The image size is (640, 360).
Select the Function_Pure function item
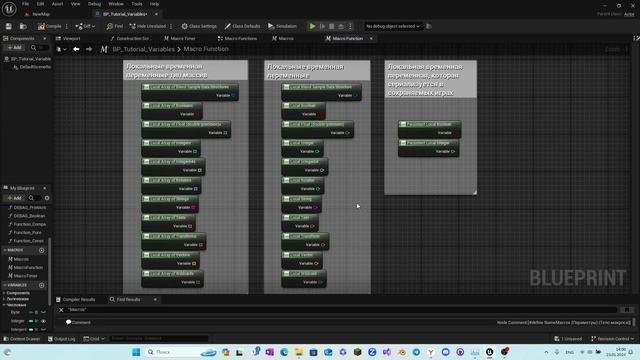(x=24, y=233)
